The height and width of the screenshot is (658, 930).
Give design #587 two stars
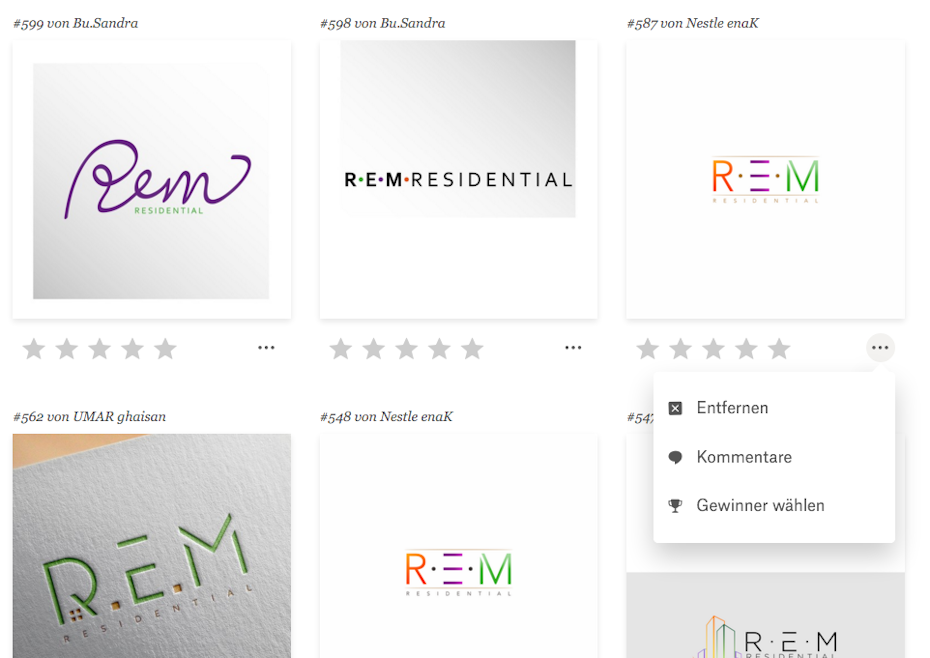coord(680,348)
